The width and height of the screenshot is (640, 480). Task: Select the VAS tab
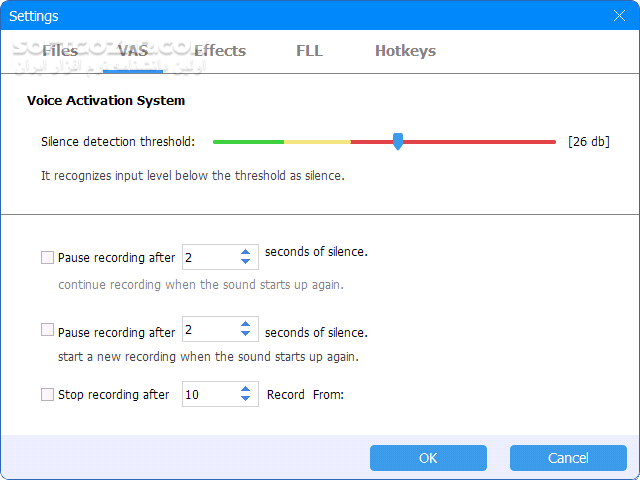[132, 51]
